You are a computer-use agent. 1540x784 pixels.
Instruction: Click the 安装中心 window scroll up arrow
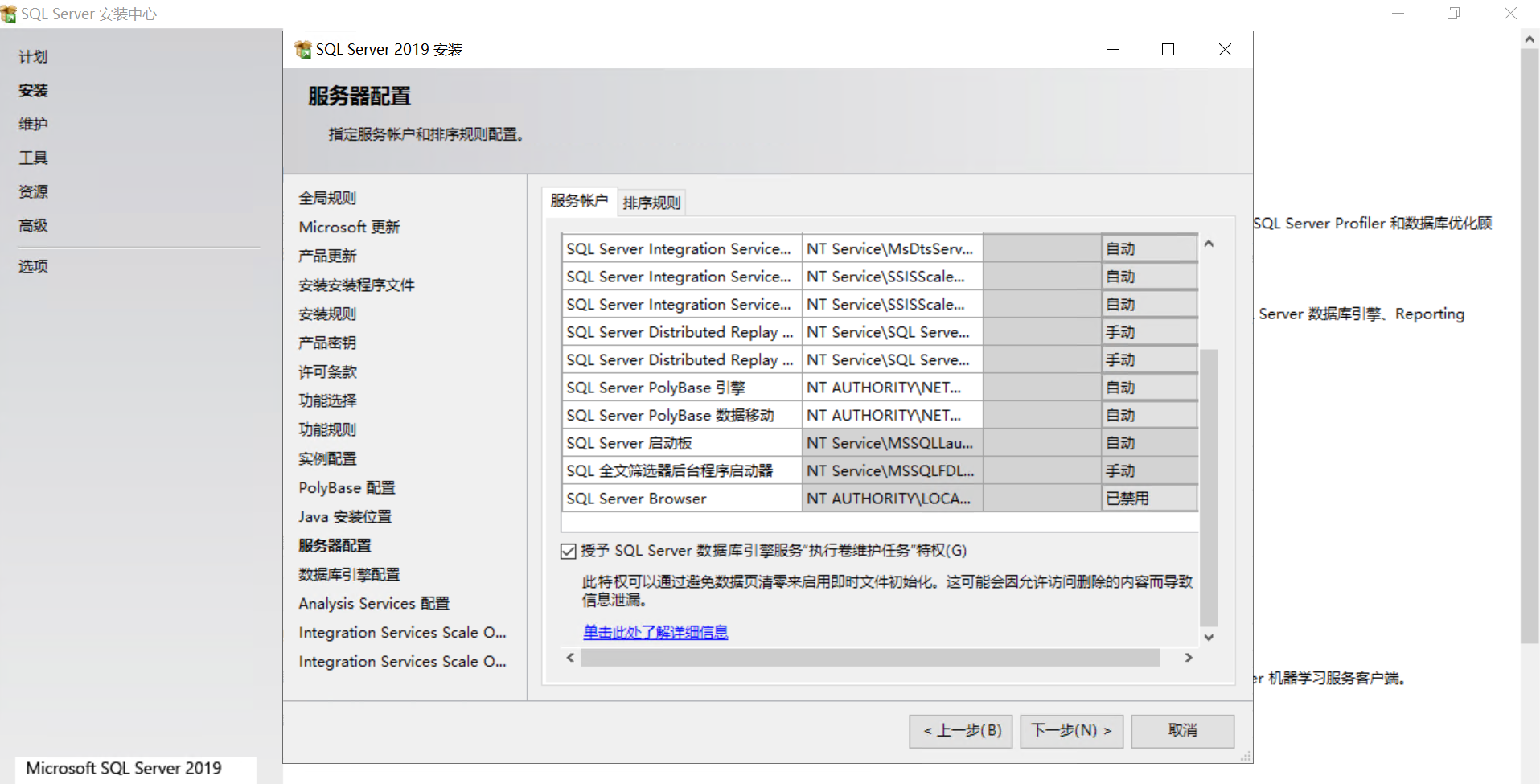tap(1530, 39)
